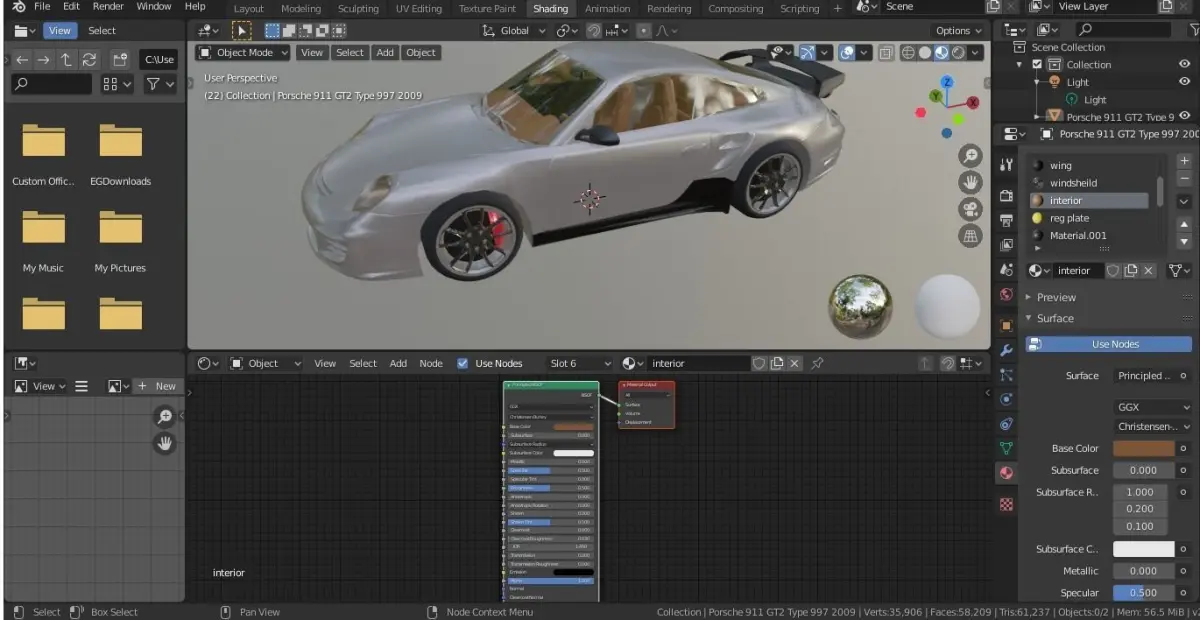The image size is (1200, 620).
Task: Click the Subsurface Color white swatch
Action: click(1144, 549)
